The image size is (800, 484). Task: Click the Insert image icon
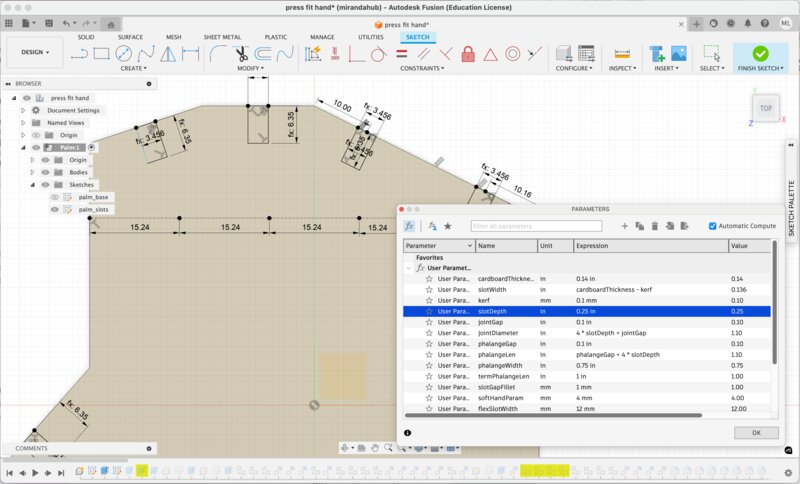point(679,54)
